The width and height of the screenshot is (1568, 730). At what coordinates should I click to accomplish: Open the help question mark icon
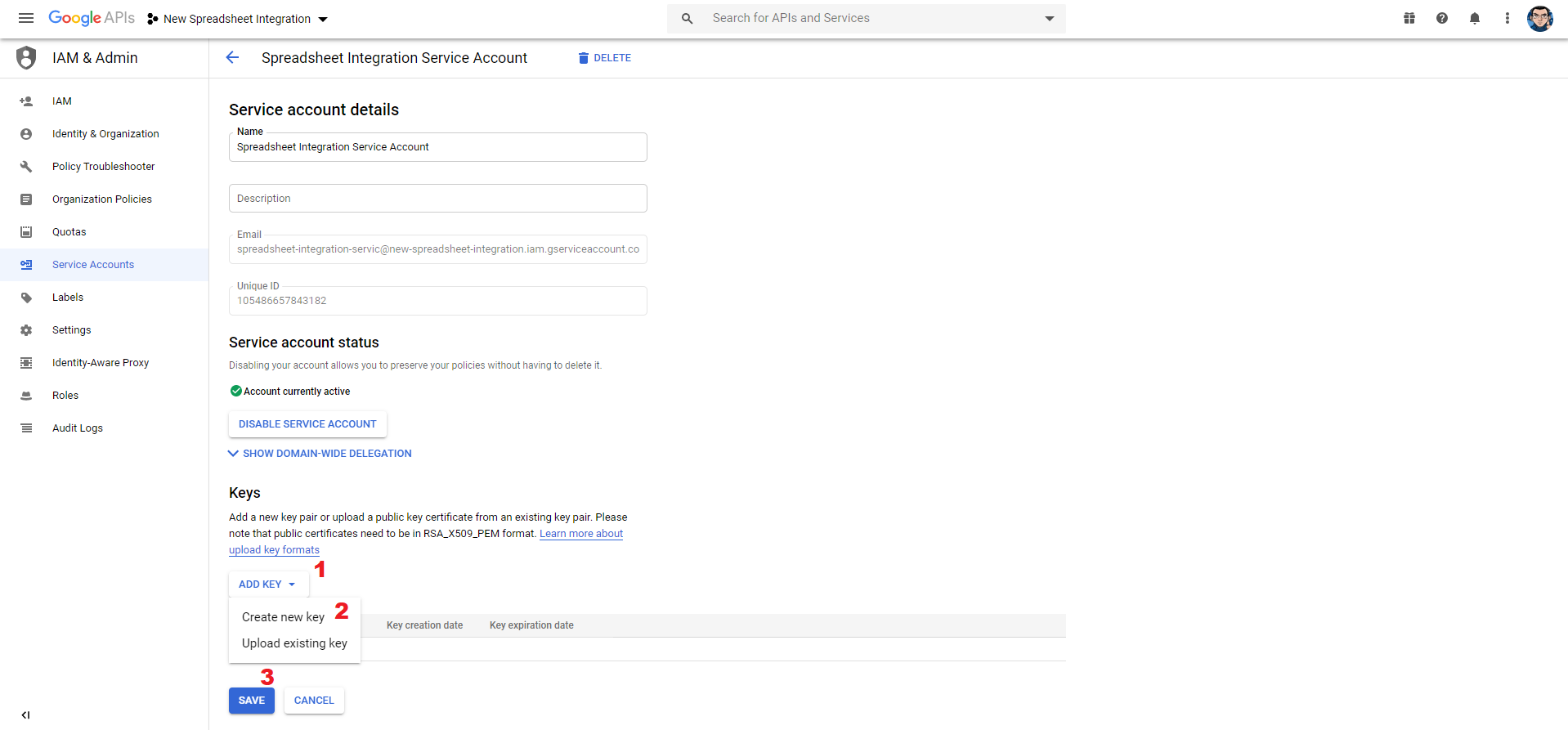pos(1442,18)
